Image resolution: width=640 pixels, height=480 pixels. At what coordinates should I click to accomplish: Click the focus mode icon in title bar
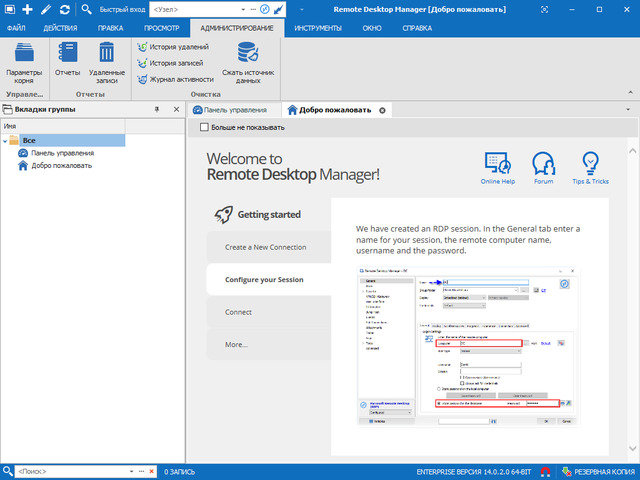click(544, 9)
